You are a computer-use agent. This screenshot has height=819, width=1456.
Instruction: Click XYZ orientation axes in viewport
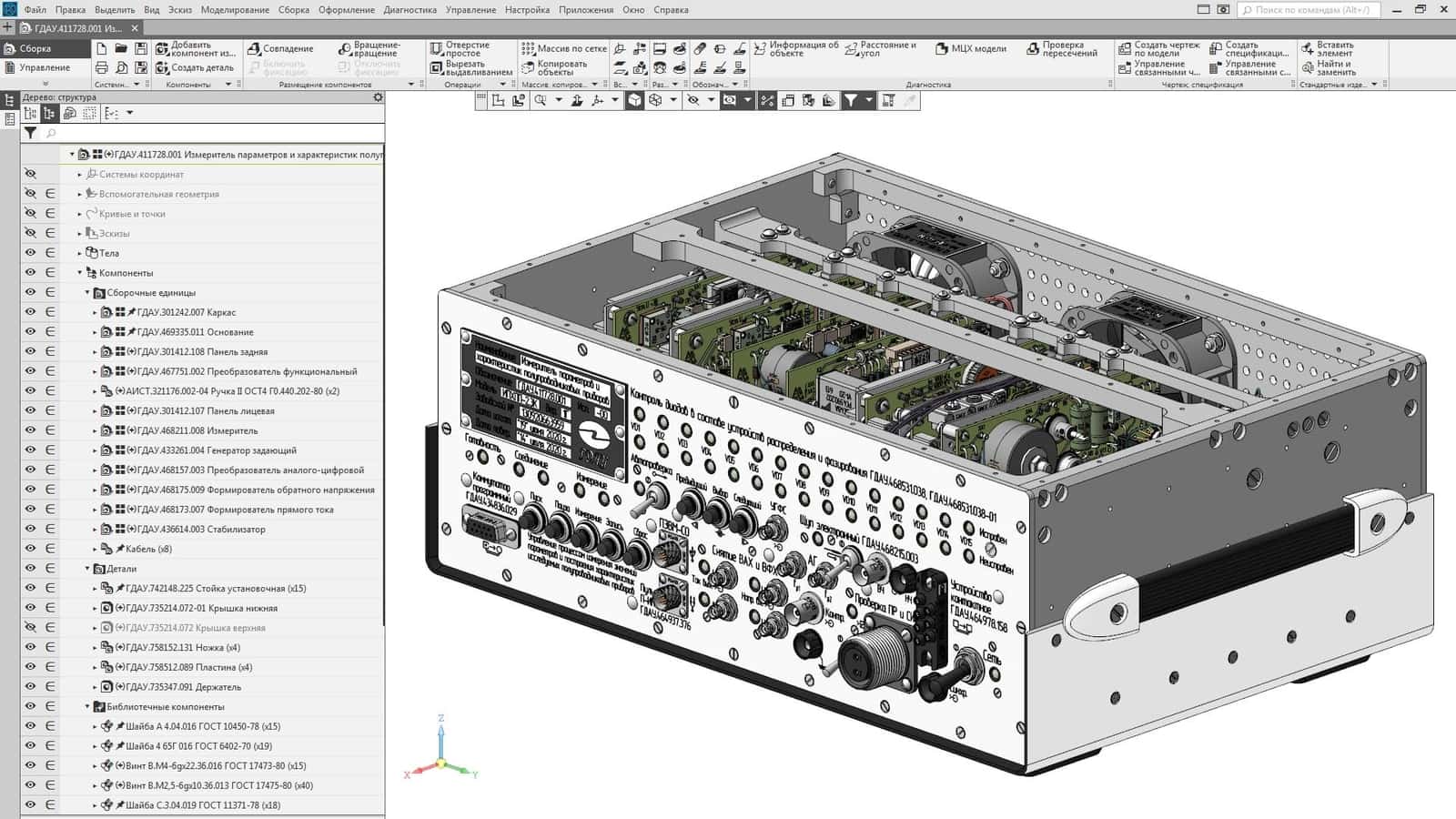tap(441, 749)
